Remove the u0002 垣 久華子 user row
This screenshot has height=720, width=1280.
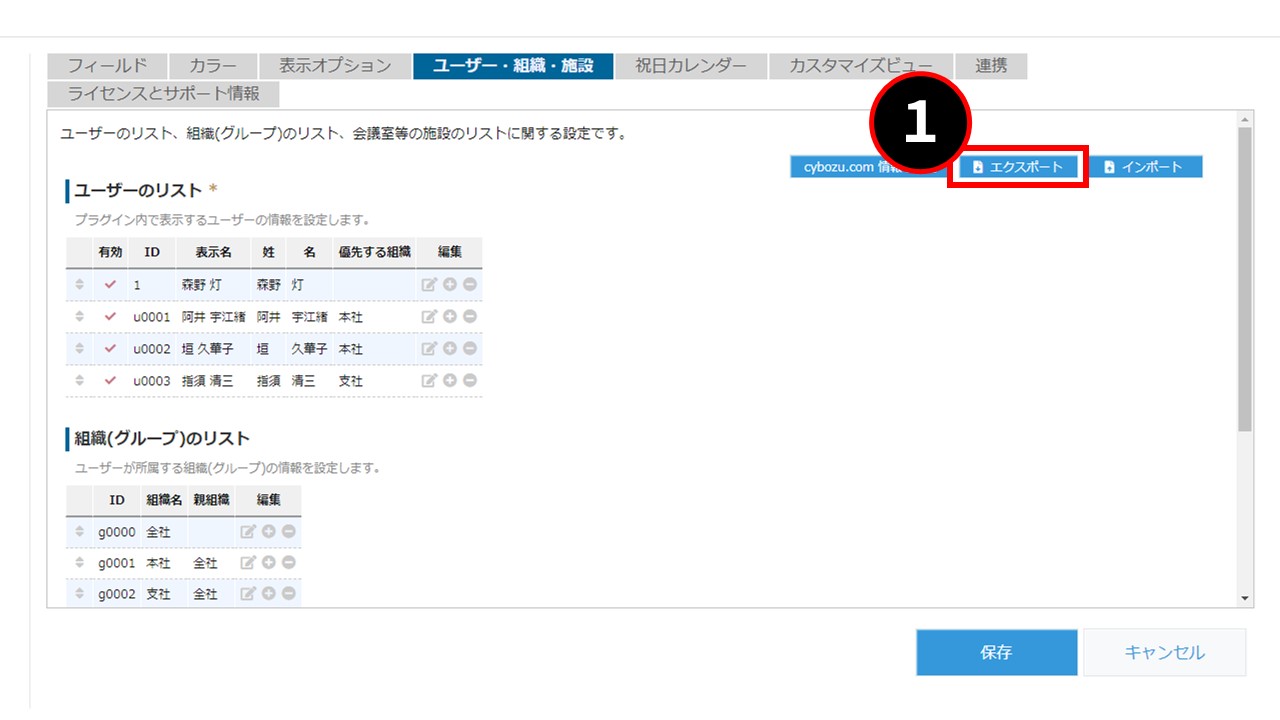click(469, 349)
